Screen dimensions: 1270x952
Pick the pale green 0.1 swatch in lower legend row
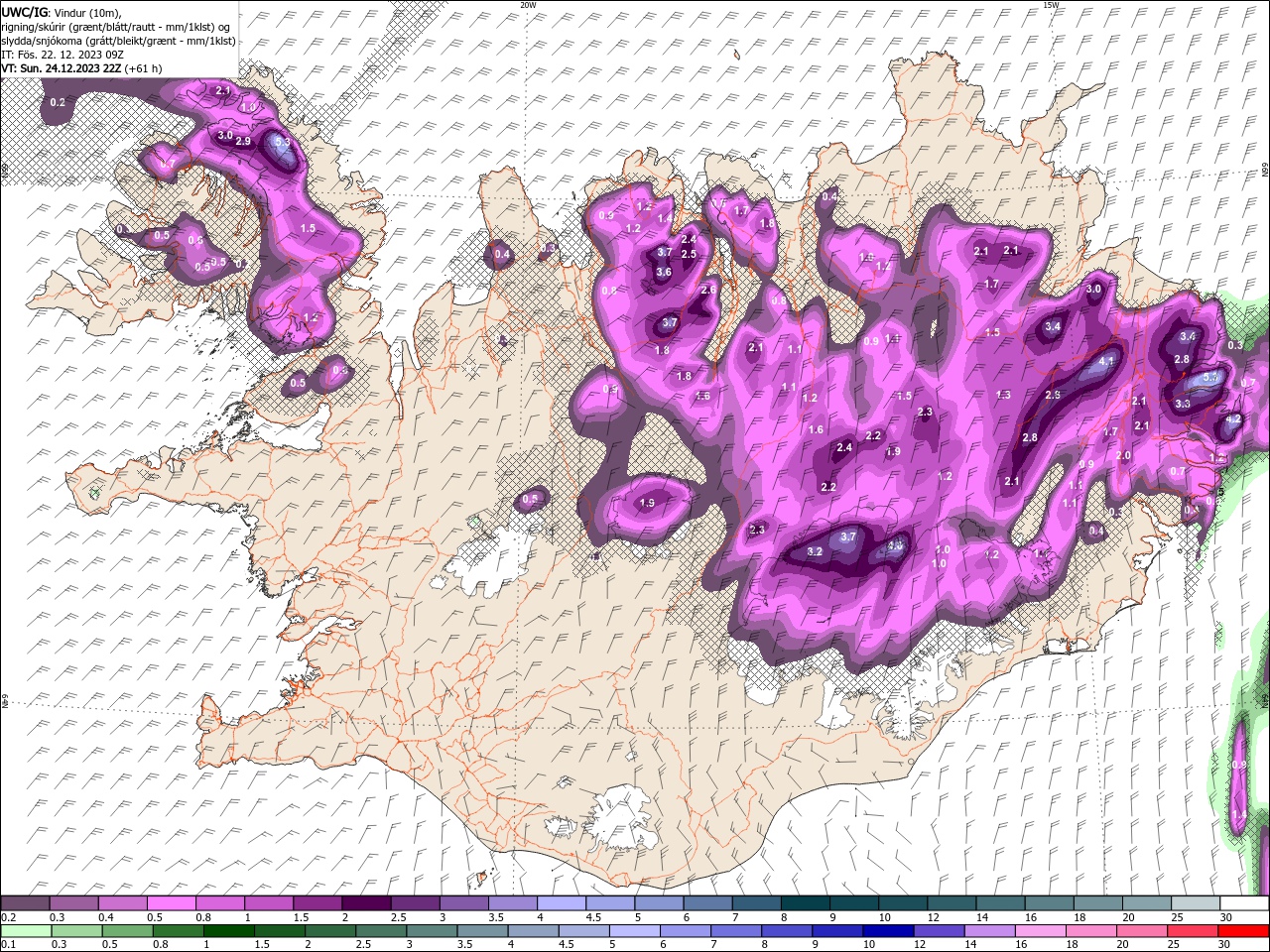(25, 931)
